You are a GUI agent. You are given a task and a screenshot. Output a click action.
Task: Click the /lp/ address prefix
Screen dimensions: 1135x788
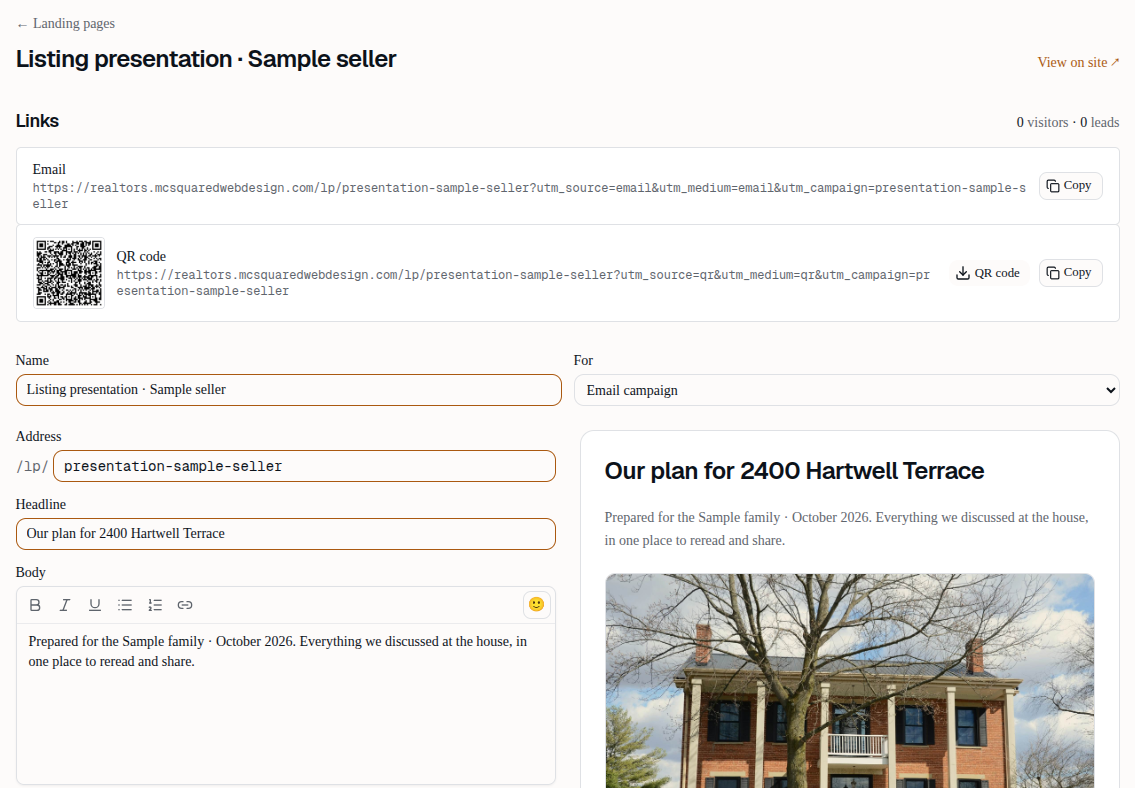pos(32,467)
